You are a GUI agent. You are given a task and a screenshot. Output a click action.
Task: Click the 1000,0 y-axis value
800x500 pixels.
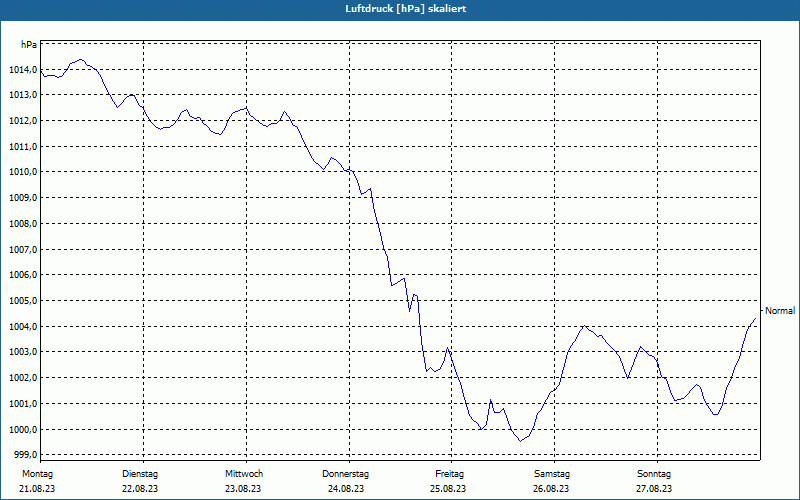click(23, 429)
